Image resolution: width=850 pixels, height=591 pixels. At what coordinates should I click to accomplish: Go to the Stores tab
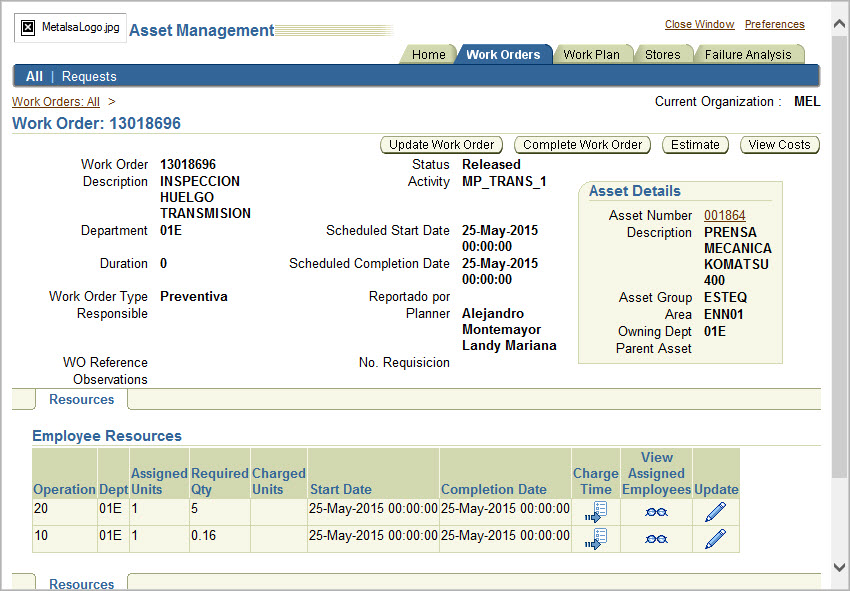pos(662,55)
